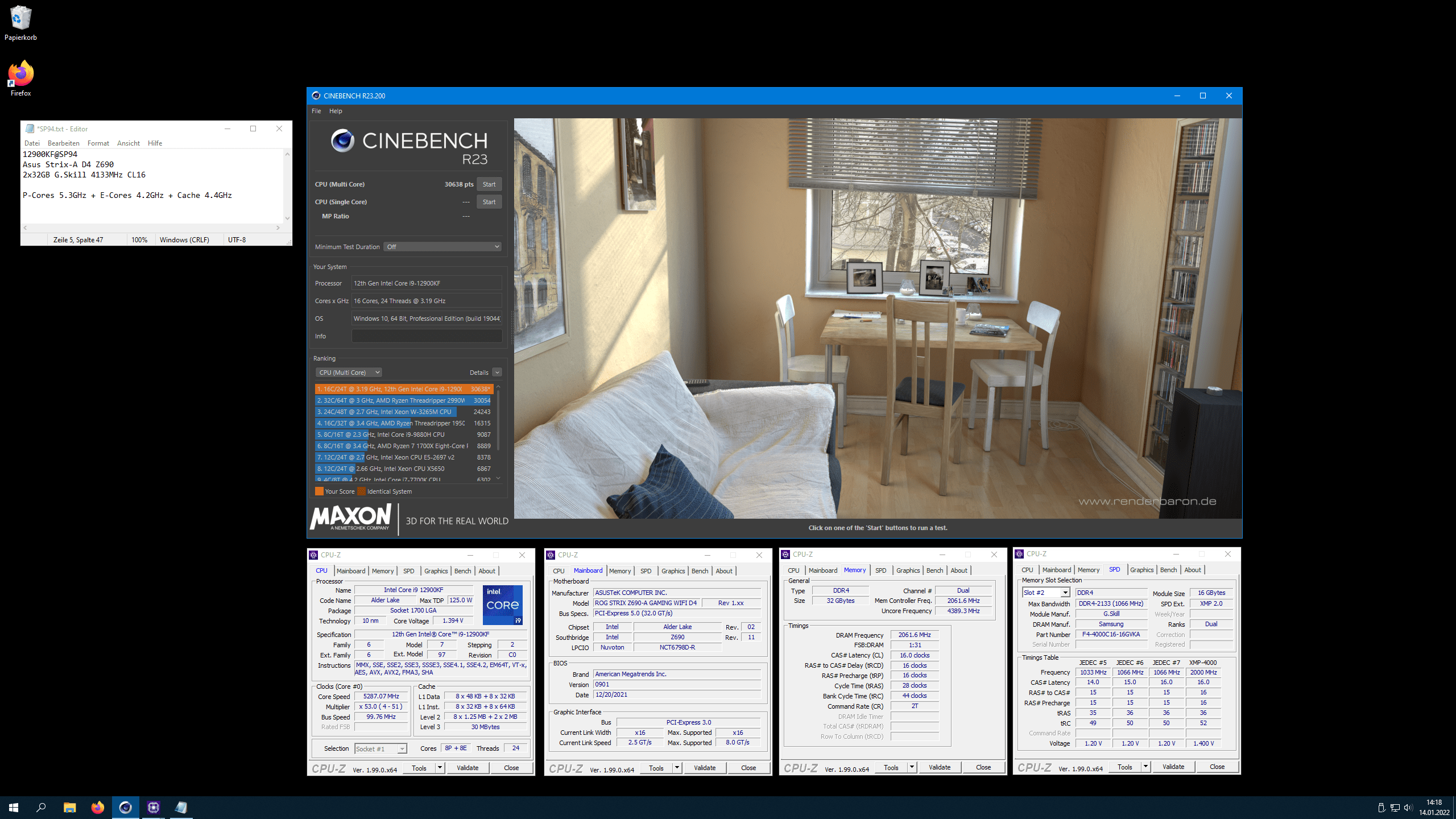Click the CPU-Z Validate button in first window

[x=468, y=767]
